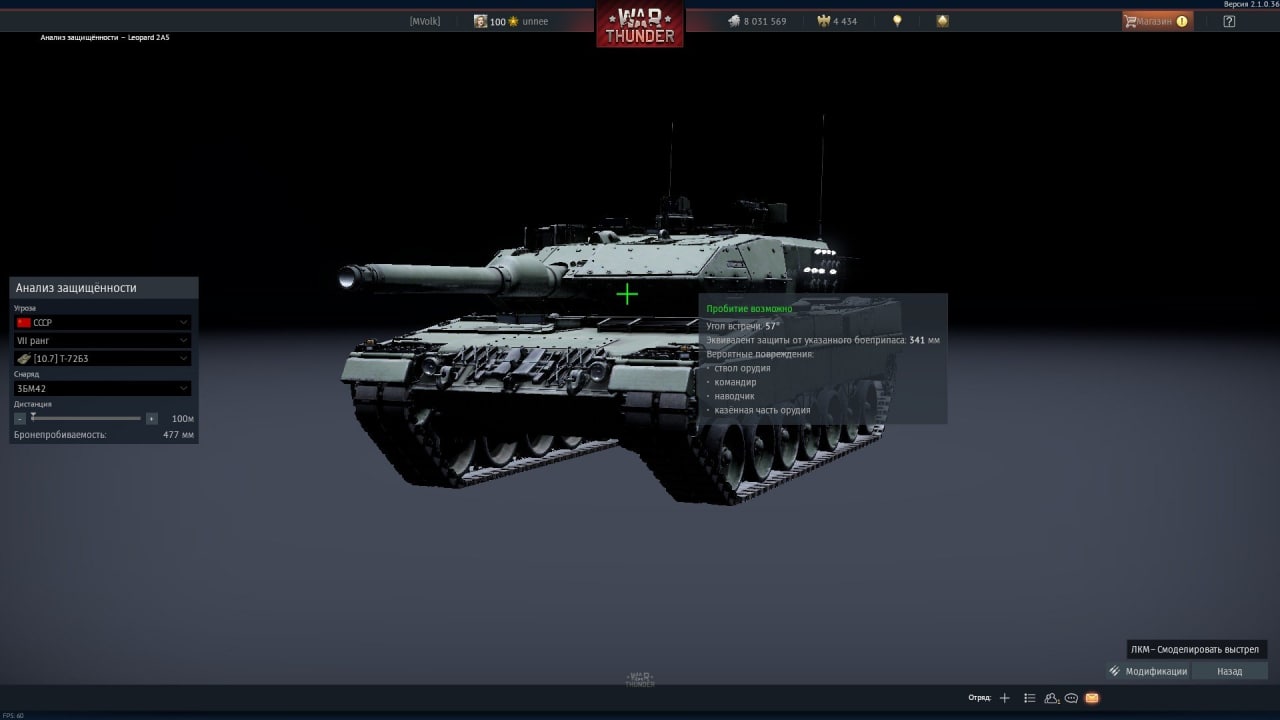Click the Leopard 2A5 gun muzzle

coord(349,278)
